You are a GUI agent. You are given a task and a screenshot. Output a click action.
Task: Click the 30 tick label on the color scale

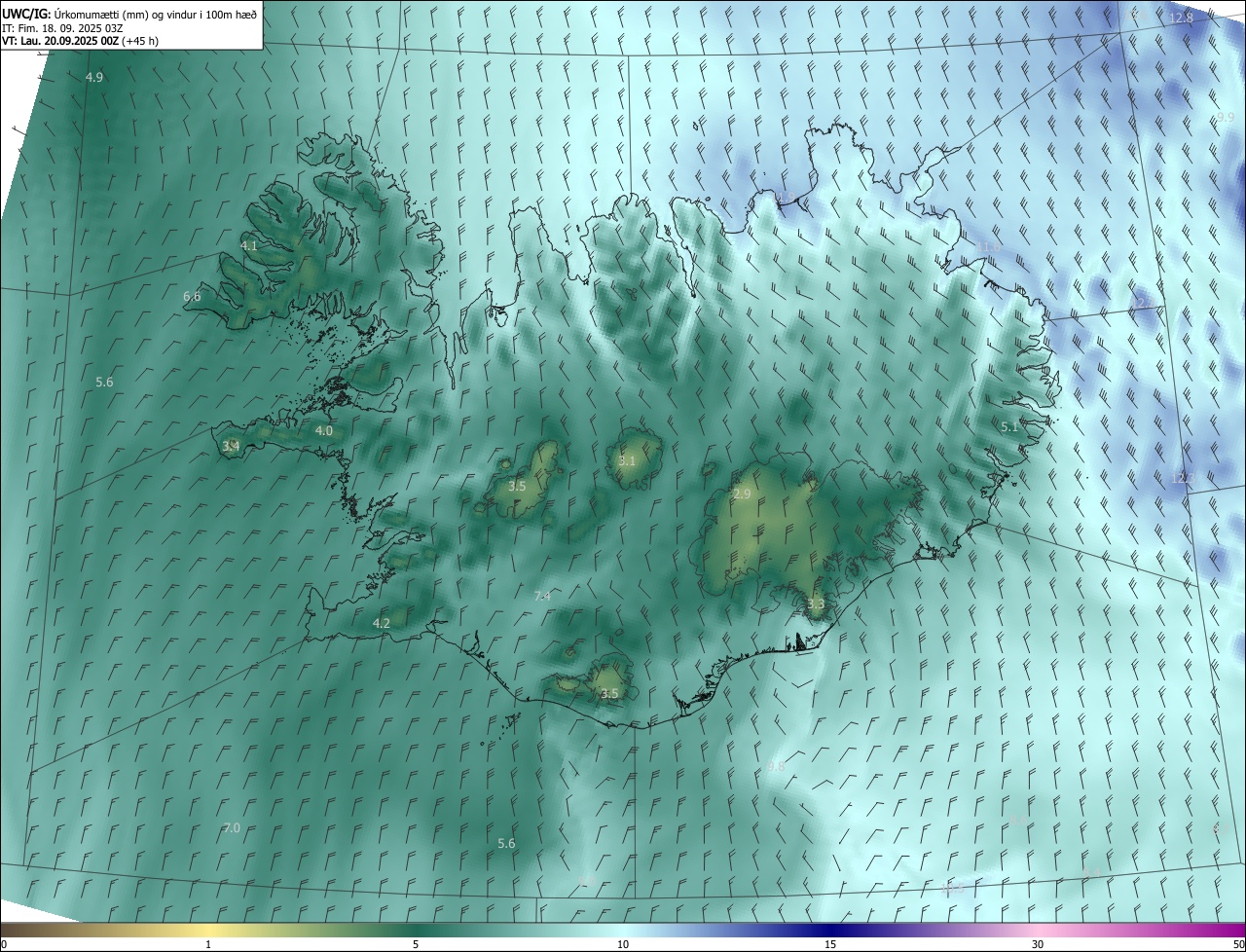point(1038,944)
